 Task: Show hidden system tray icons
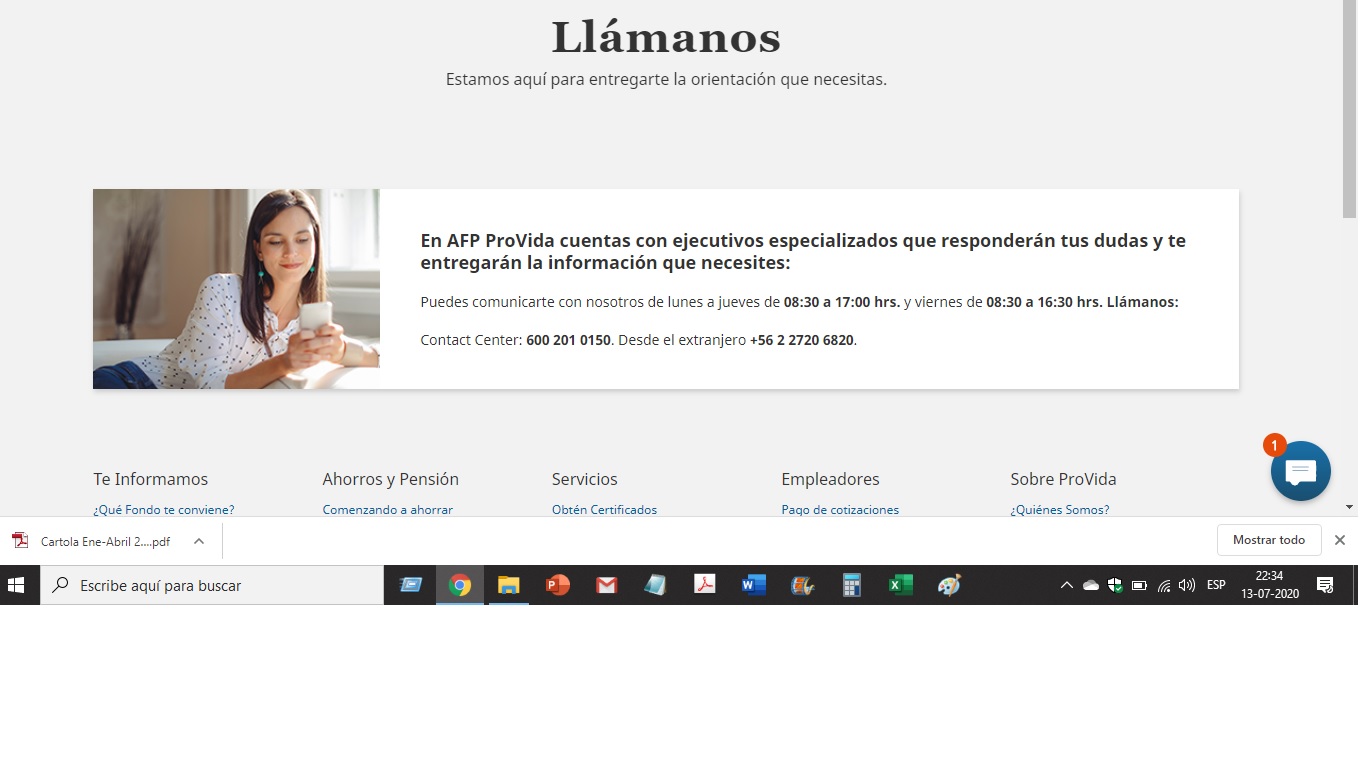[1067, 585]
